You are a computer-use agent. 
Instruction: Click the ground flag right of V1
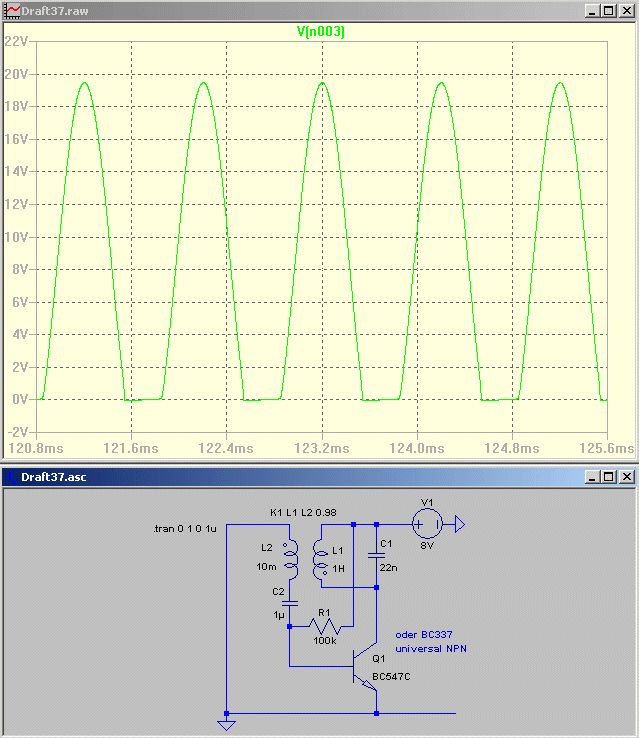click(460, 524)
